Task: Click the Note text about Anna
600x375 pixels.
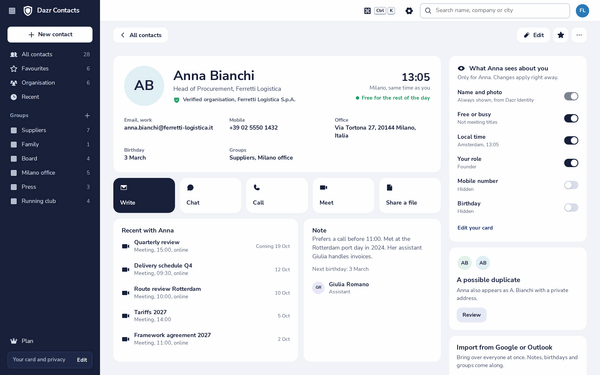Action: 367,248
